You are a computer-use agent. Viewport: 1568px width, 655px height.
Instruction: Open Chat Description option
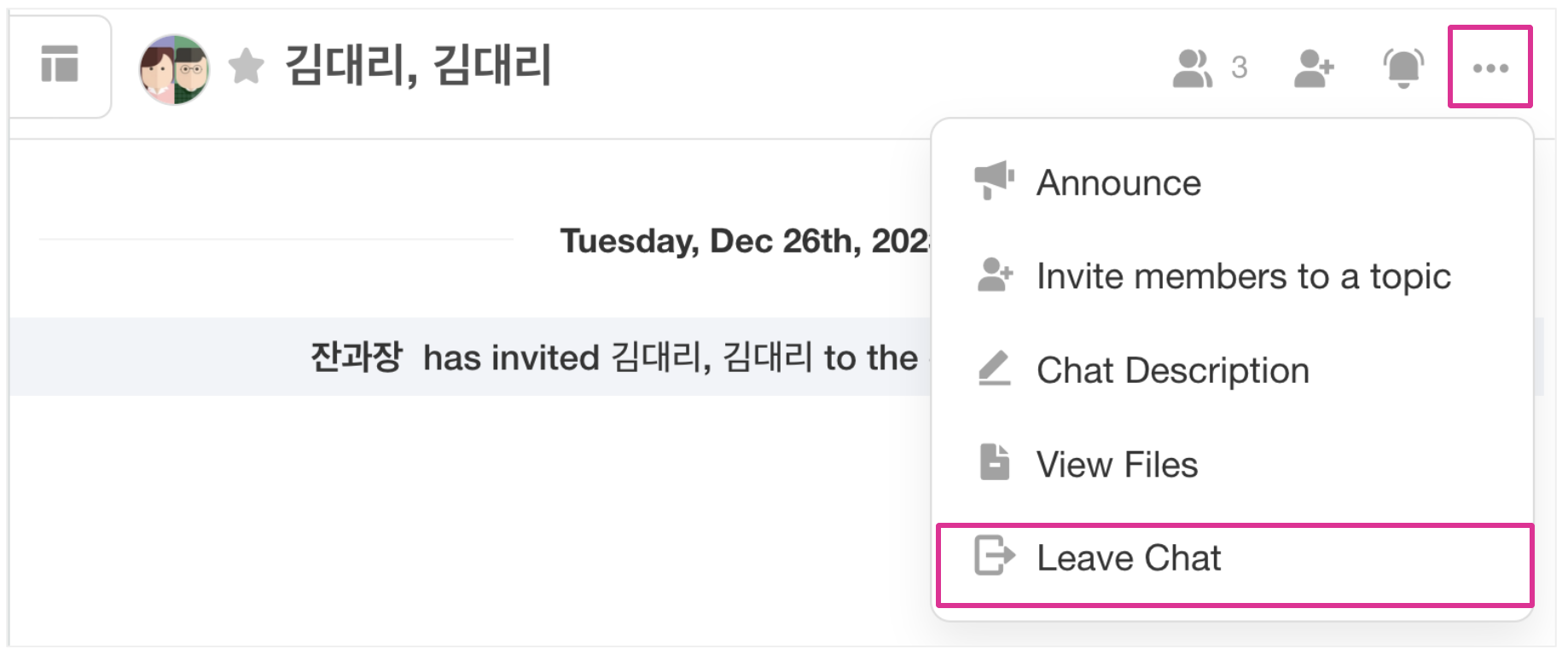(1172, 371)
